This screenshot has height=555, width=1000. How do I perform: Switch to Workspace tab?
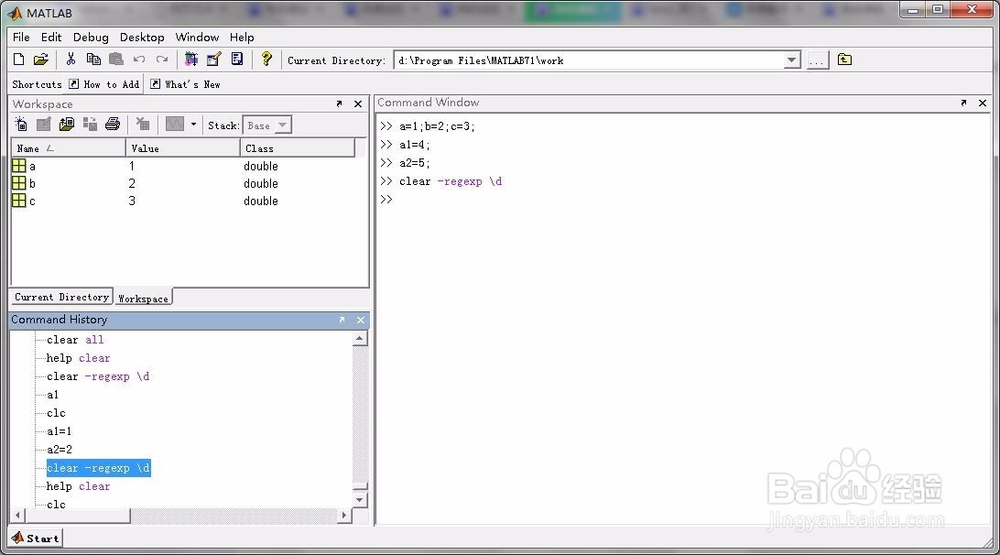pyautogui.click(x=143, y=298)
